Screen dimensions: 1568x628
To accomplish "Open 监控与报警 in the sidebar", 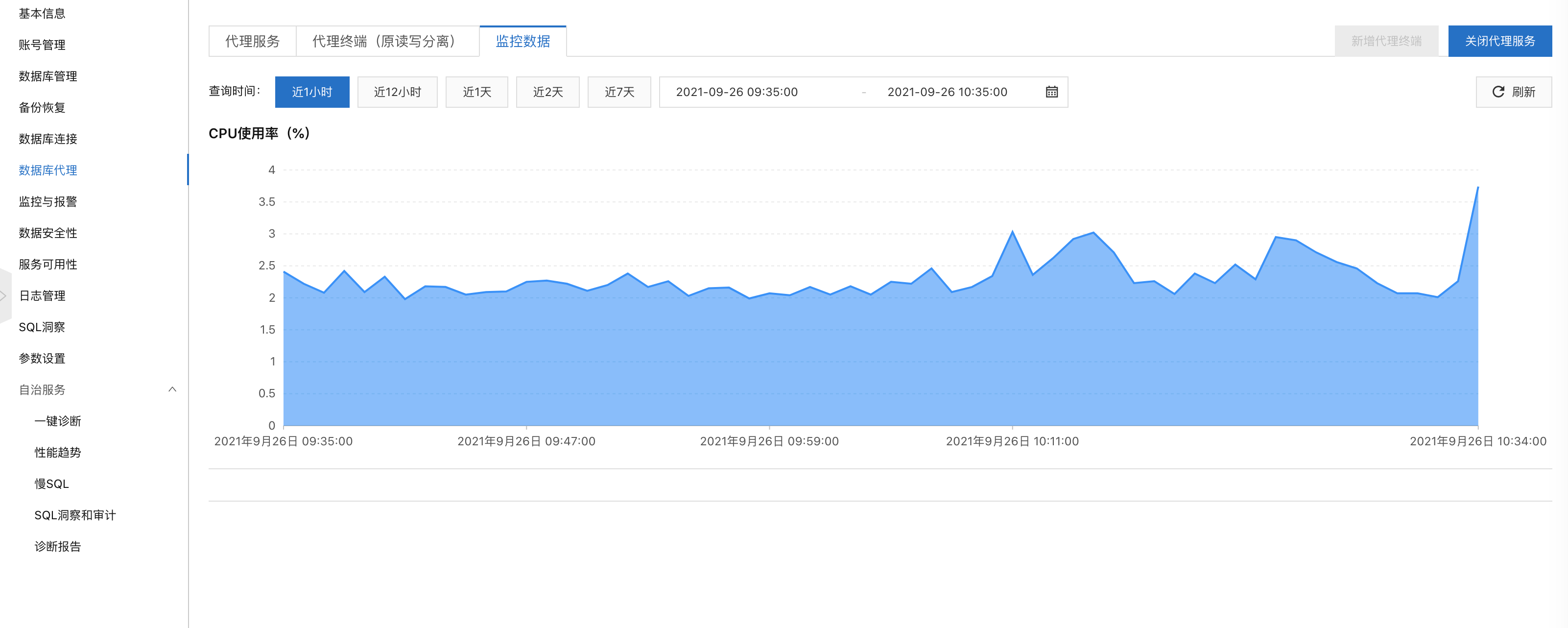I will (48, 202).
